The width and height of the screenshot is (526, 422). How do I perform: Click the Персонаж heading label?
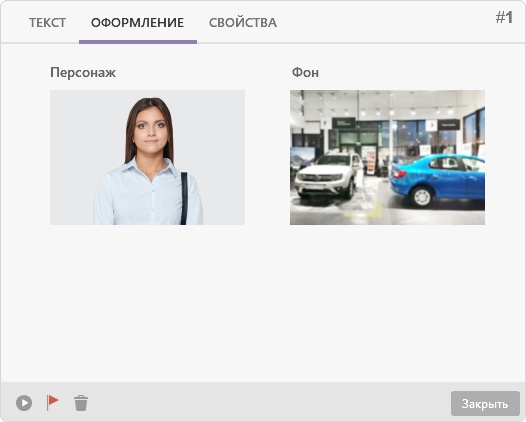coord(83,72)
